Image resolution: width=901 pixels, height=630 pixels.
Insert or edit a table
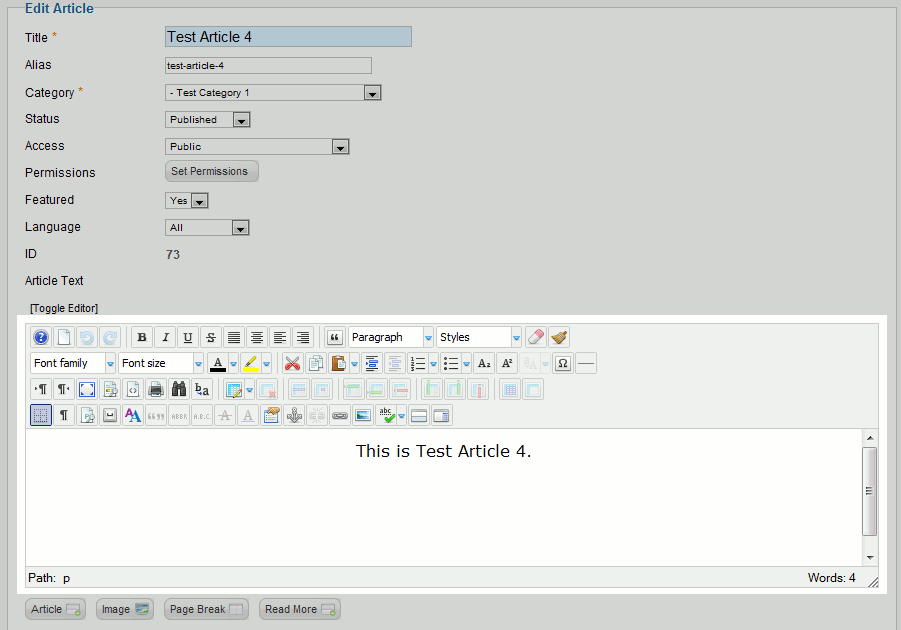[233, 389]
